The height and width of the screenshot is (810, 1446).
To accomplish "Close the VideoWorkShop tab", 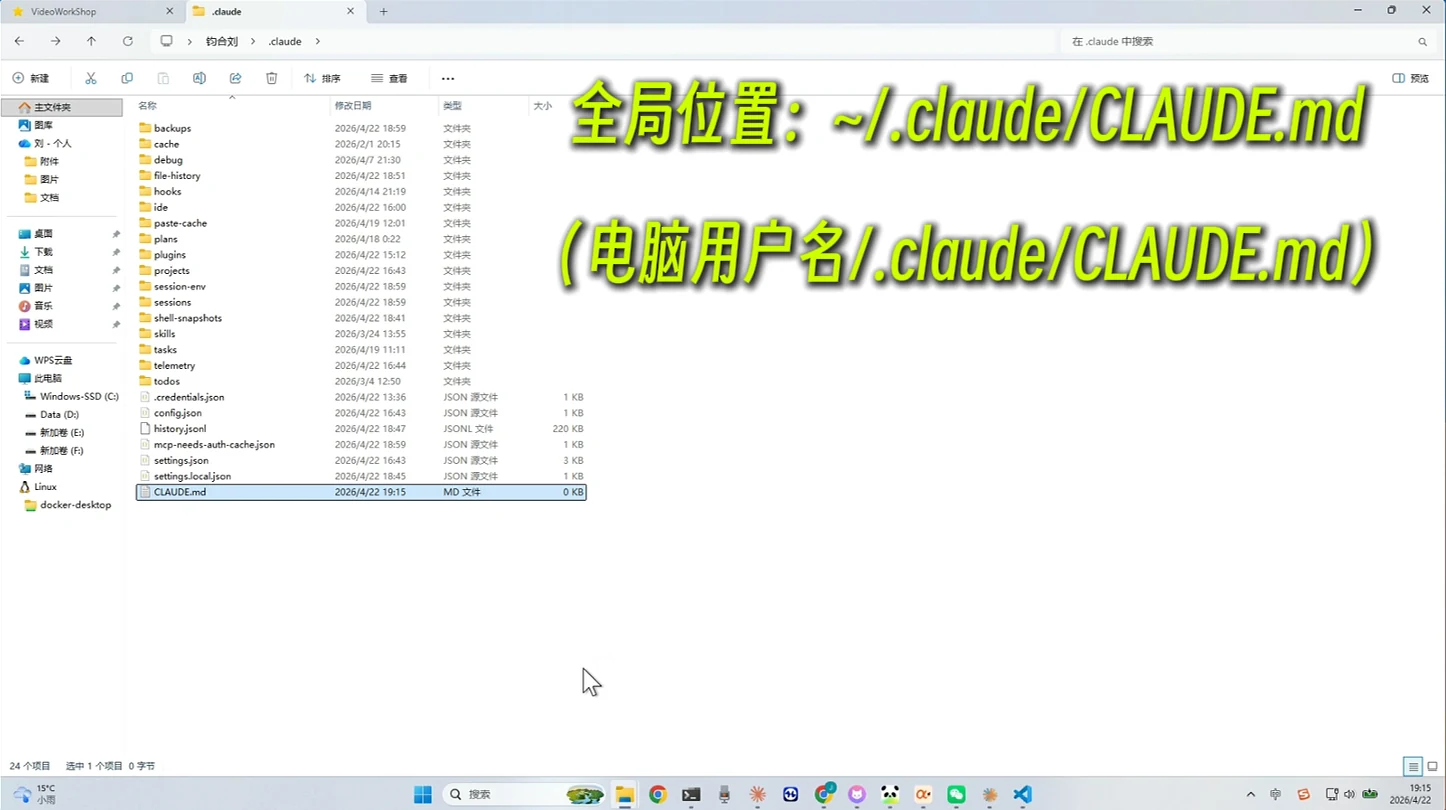I will point(169,12).
